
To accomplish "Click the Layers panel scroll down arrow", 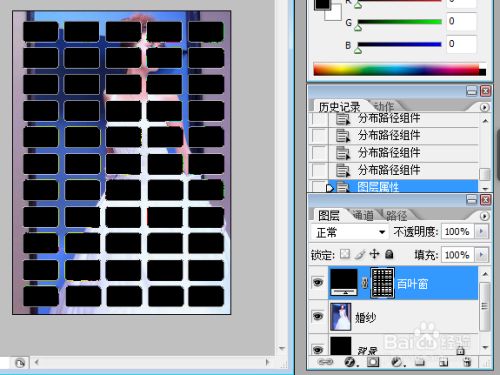I will pos(485,347).
